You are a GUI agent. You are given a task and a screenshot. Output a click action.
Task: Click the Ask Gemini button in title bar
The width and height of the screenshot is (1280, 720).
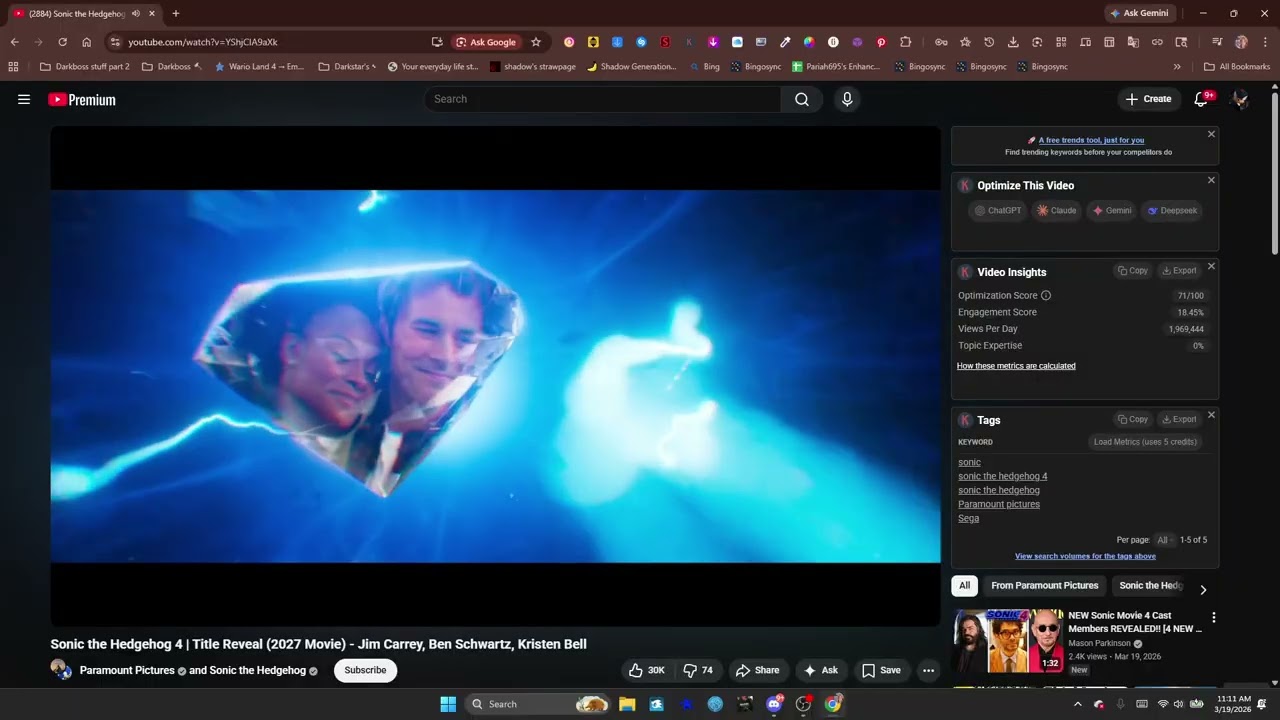click(1139, 13)
